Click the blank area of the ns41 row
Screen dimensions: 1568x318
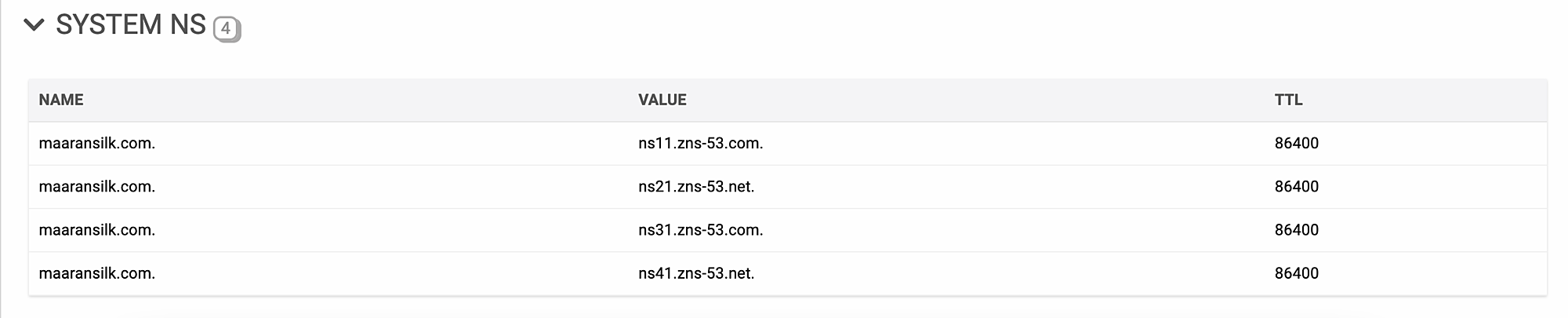click(x=1019, y=273)
